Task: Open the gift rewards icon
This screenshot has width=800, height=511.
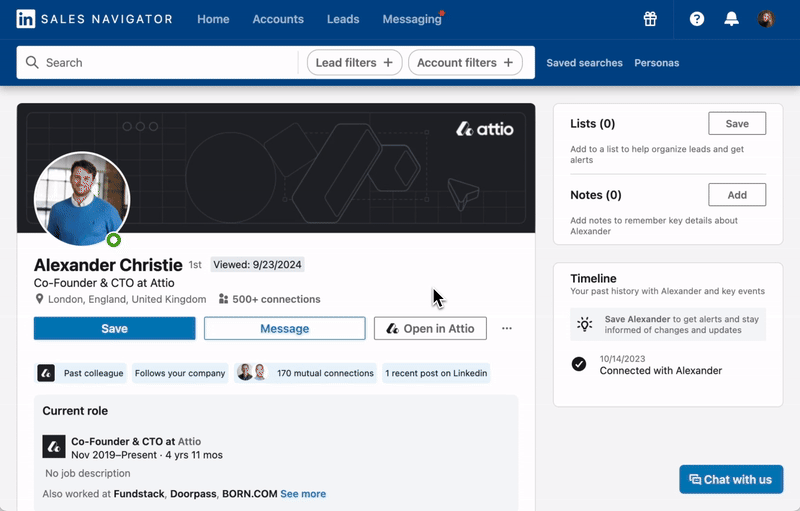Action: (x=650, y=19)
